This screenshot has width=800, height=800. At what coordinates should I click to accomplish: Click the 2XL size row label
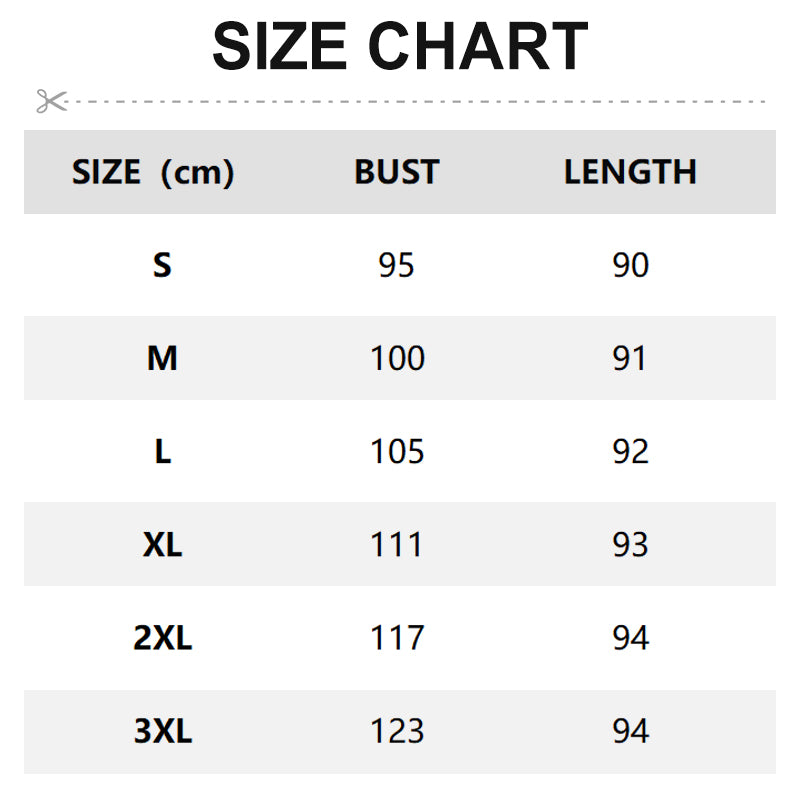162,638
